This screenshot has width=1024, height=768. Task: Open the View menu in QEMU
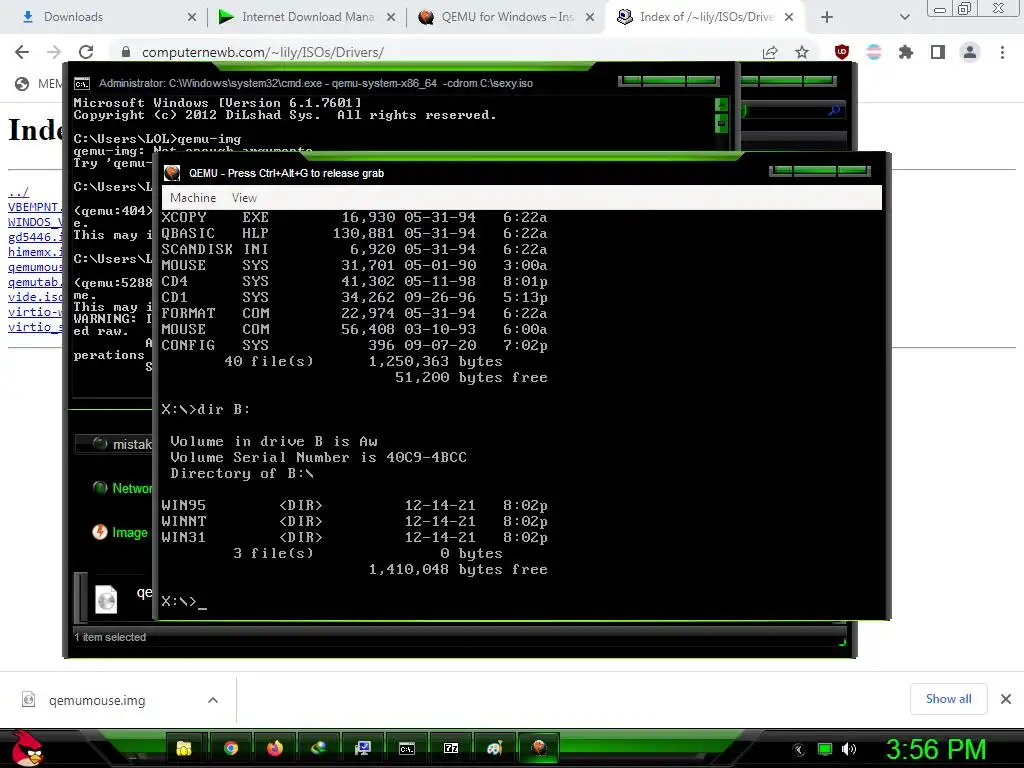click(x=244, y=198)
